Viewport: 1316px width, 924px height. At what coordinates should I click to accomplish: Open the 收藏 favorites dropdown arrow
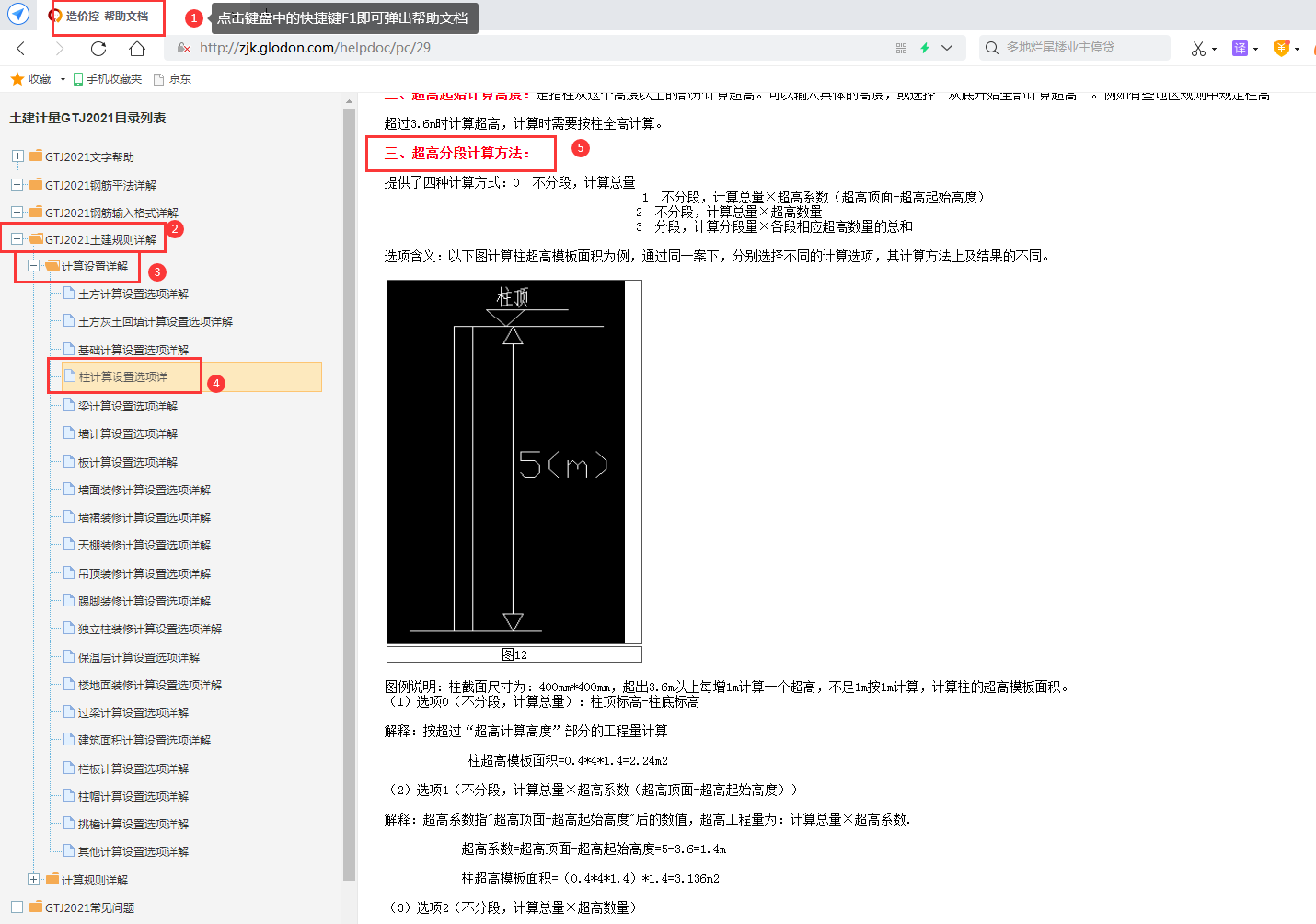pyautogui.click(x=63, y=79)
